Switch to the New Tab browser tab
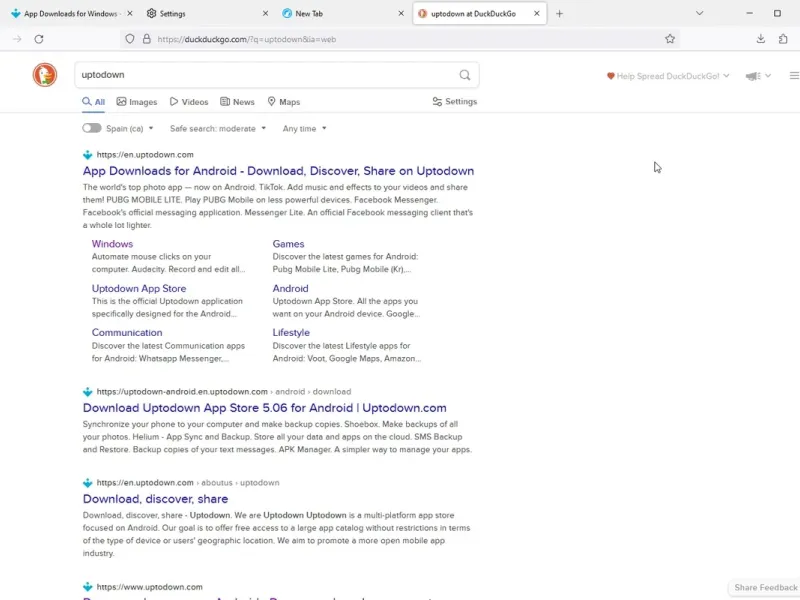 (342, 14)
